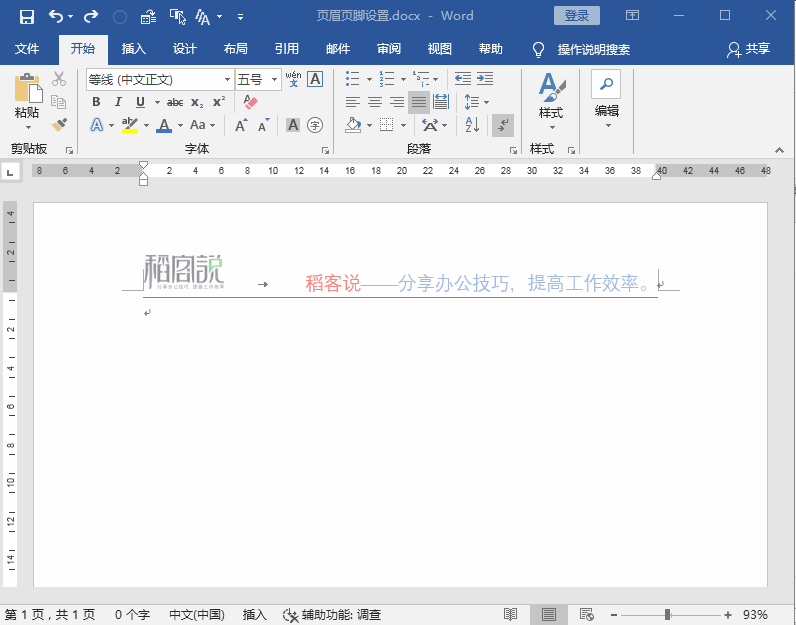Click the 登录 sign-in button

coord(576,16)
